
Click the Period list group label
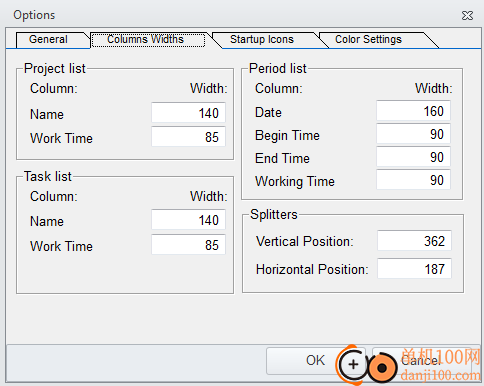pyautogui.click(x=278, y=69)
